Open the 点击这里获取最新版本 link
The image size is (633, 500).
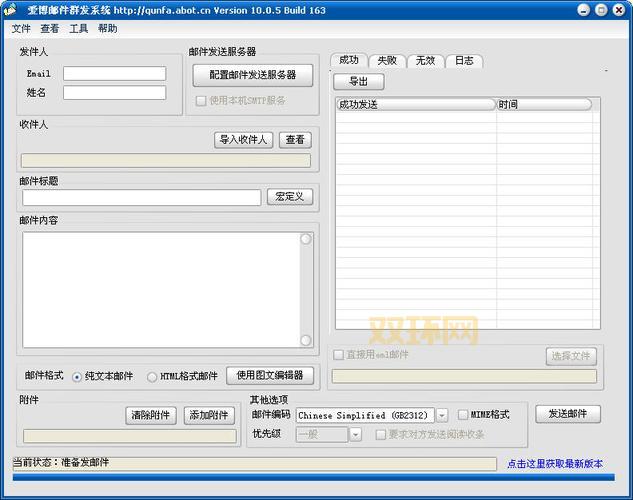(554, 464)
